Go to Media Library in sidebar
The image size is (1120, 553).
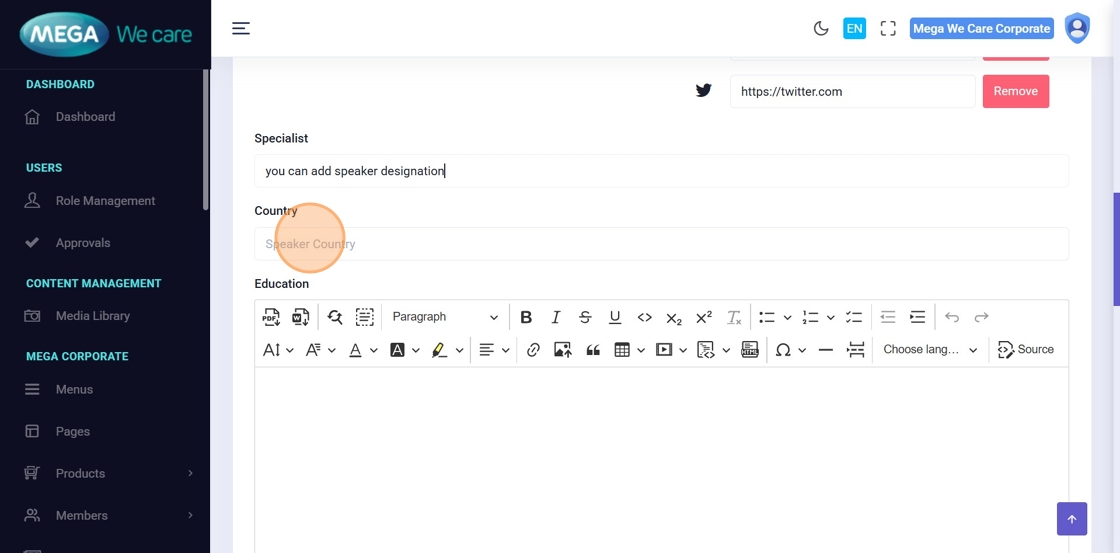click(x=93, y=316)
